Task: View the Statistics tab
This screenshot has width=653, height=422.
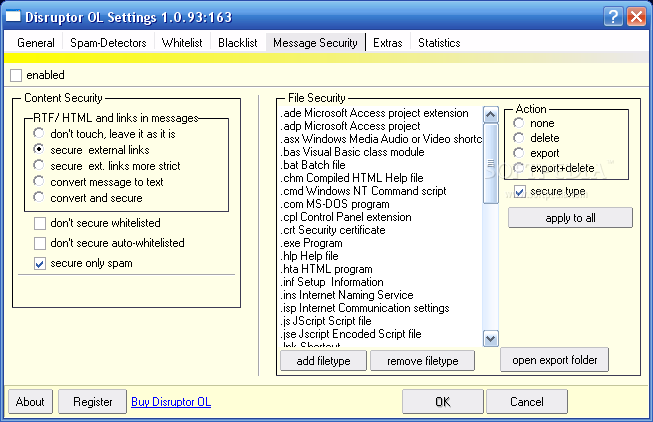Action: click(x=439, y=43)
